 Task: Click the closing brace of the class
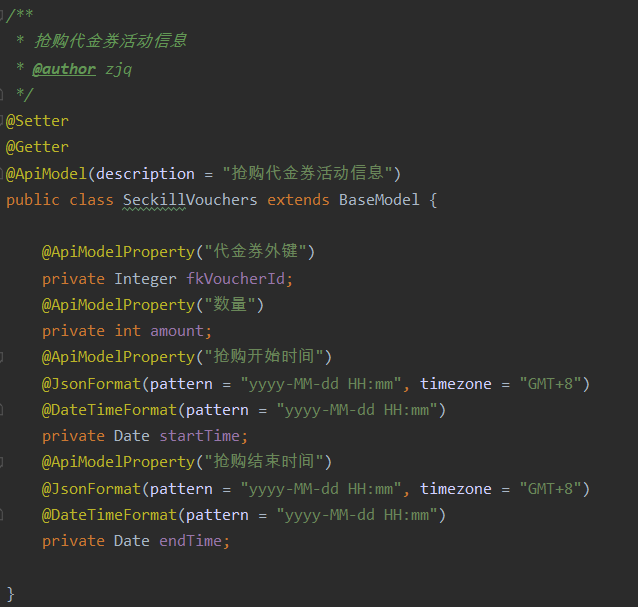click(x=11, y=594)
